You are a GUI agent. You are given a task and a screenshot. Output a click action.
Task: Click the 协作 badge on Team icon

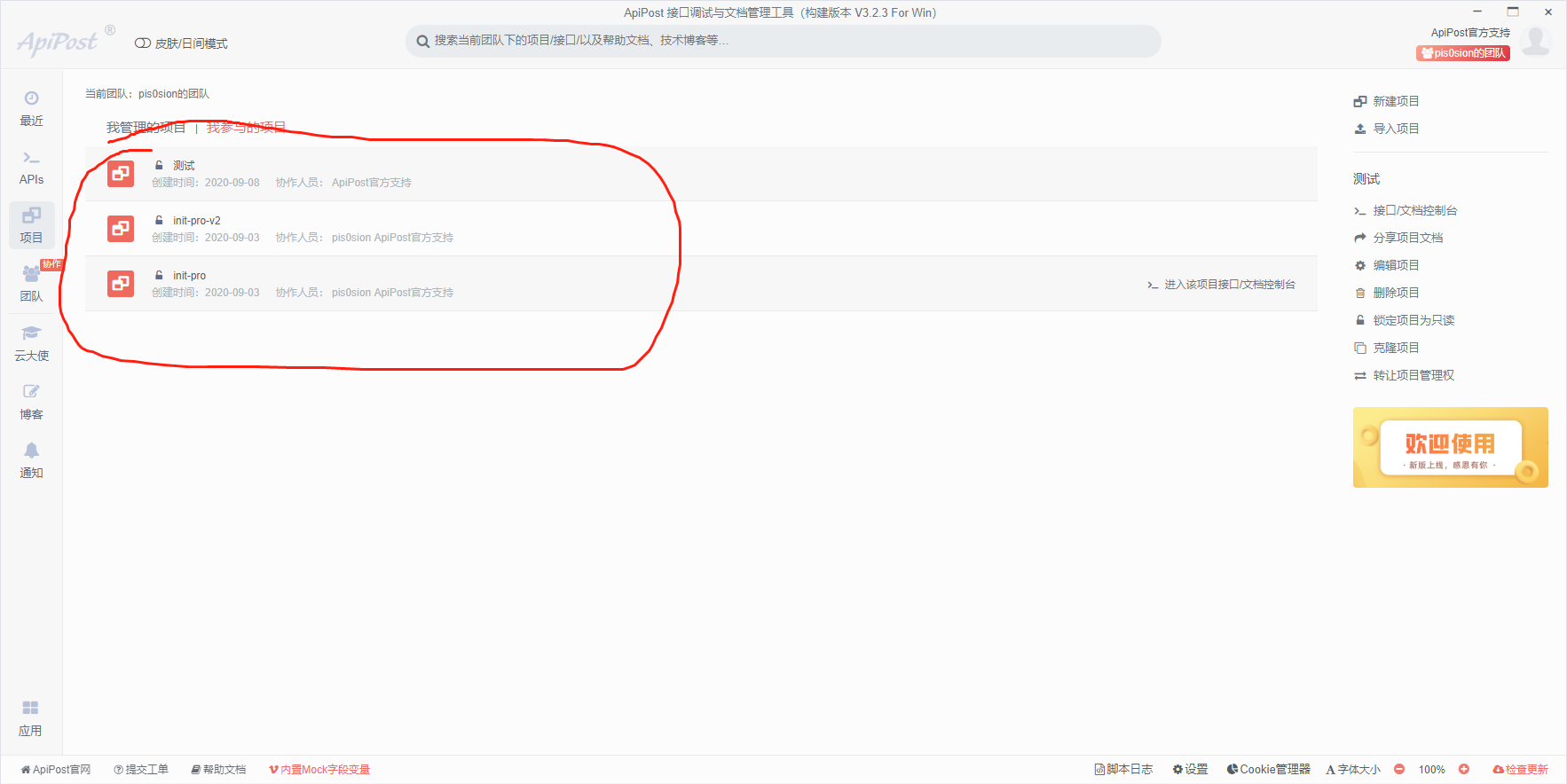pyautogui.click(x=51, y=264)
